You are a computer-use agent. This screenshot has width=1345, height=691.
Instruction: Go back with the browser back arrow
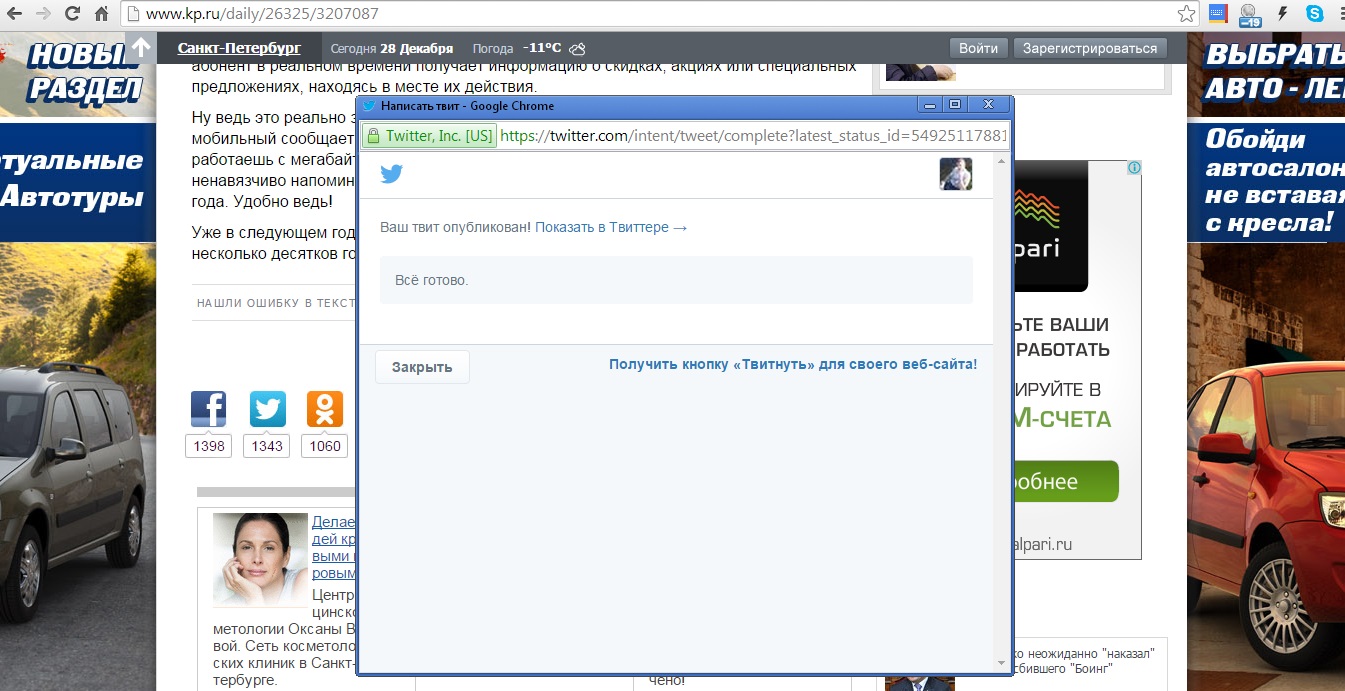[14, 14]
